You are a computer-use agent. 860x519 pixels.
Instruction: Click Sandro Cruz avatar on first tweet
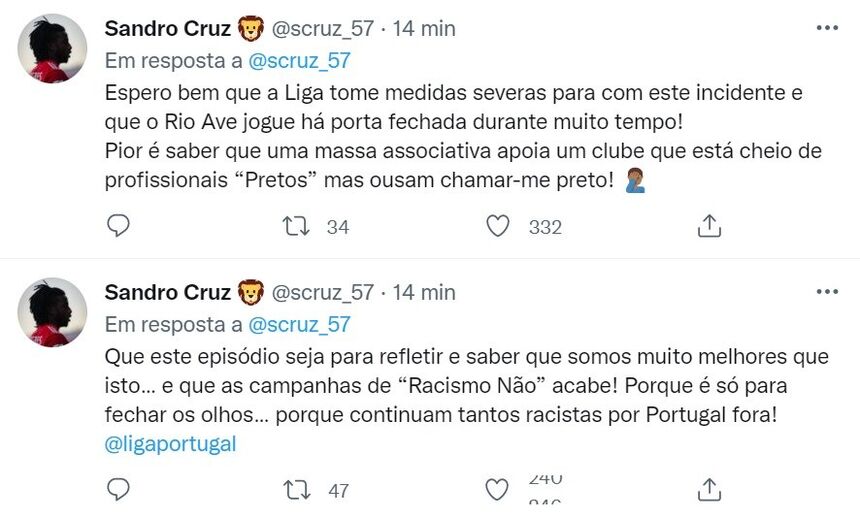pyautogui.click(x=53, y=48)
